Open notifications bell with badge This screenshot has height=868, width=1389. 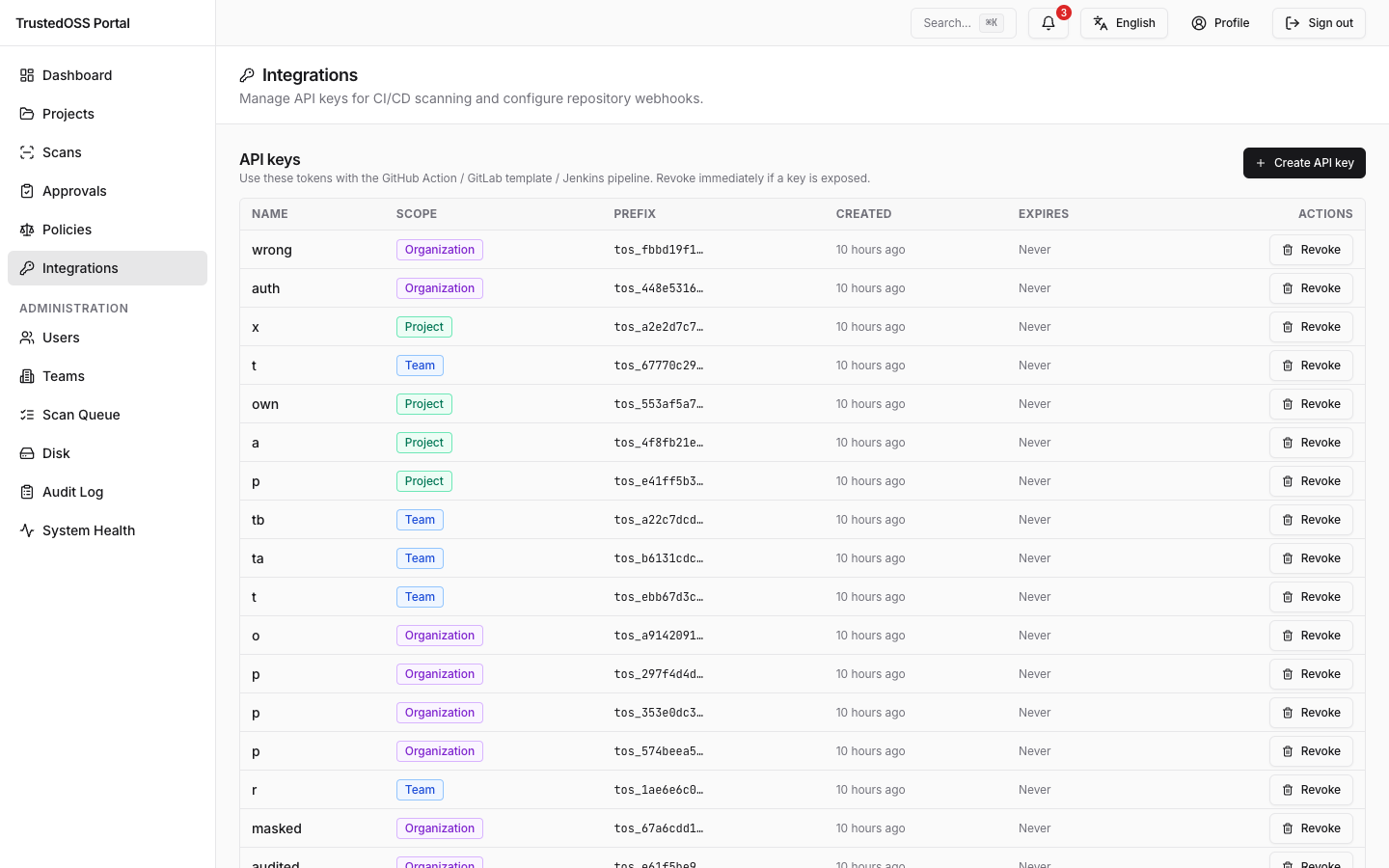click(1049, 23)
